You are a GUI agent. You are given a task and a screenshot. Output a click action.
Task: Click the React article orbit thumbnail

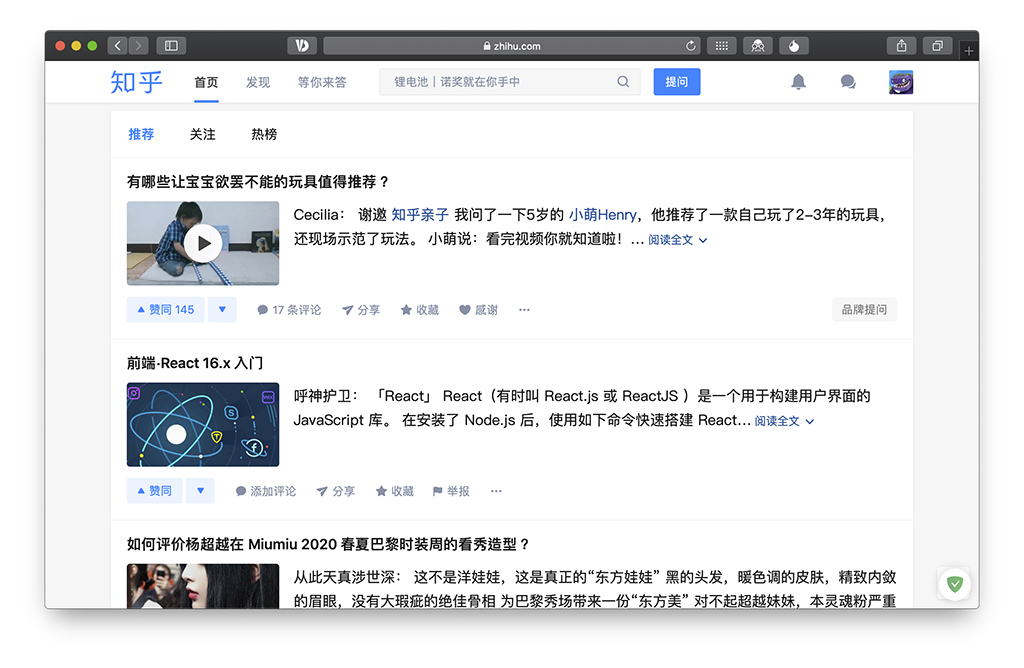203,424
